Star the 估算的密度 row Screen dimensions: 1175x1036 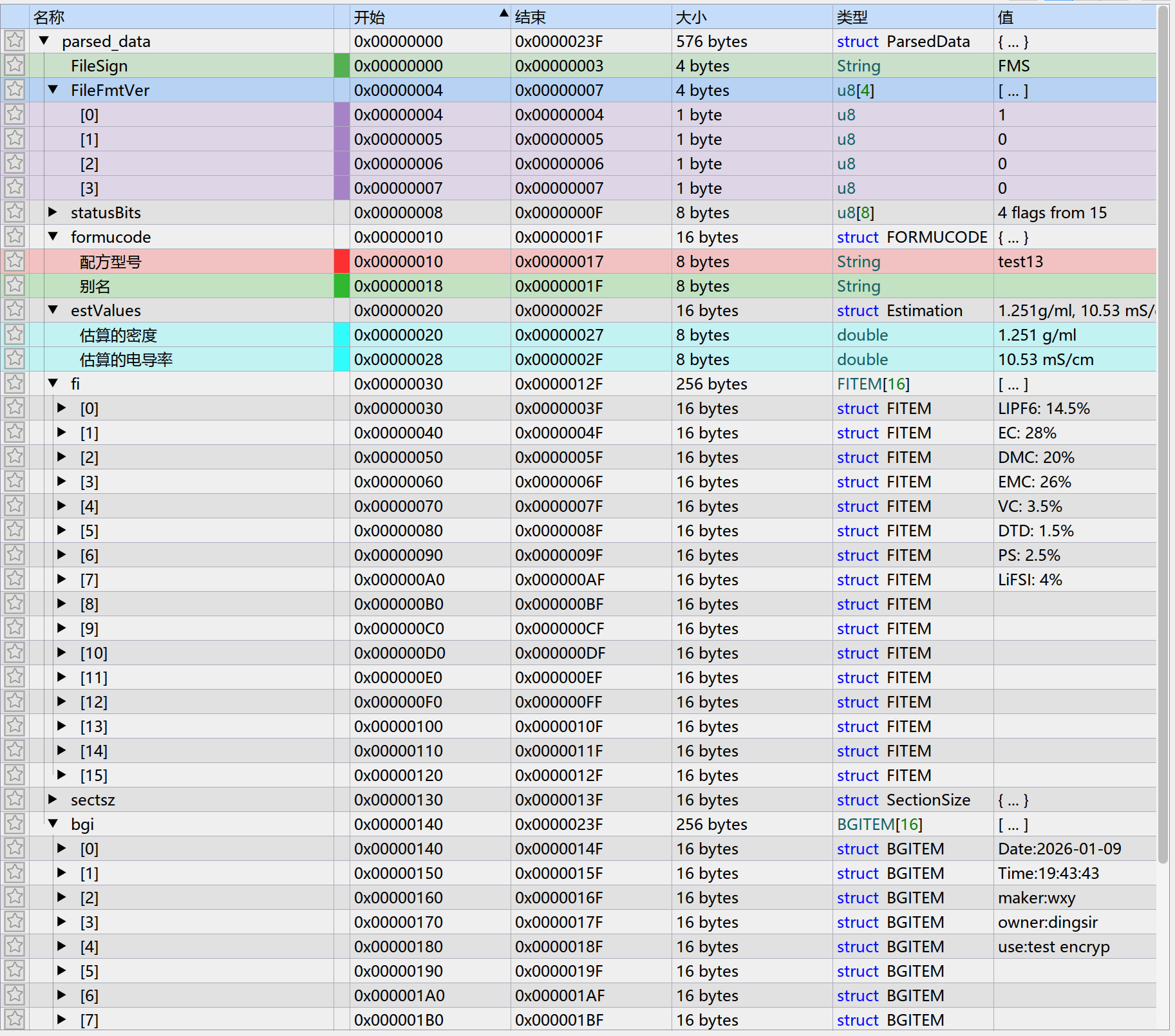[x=15, y=335]
